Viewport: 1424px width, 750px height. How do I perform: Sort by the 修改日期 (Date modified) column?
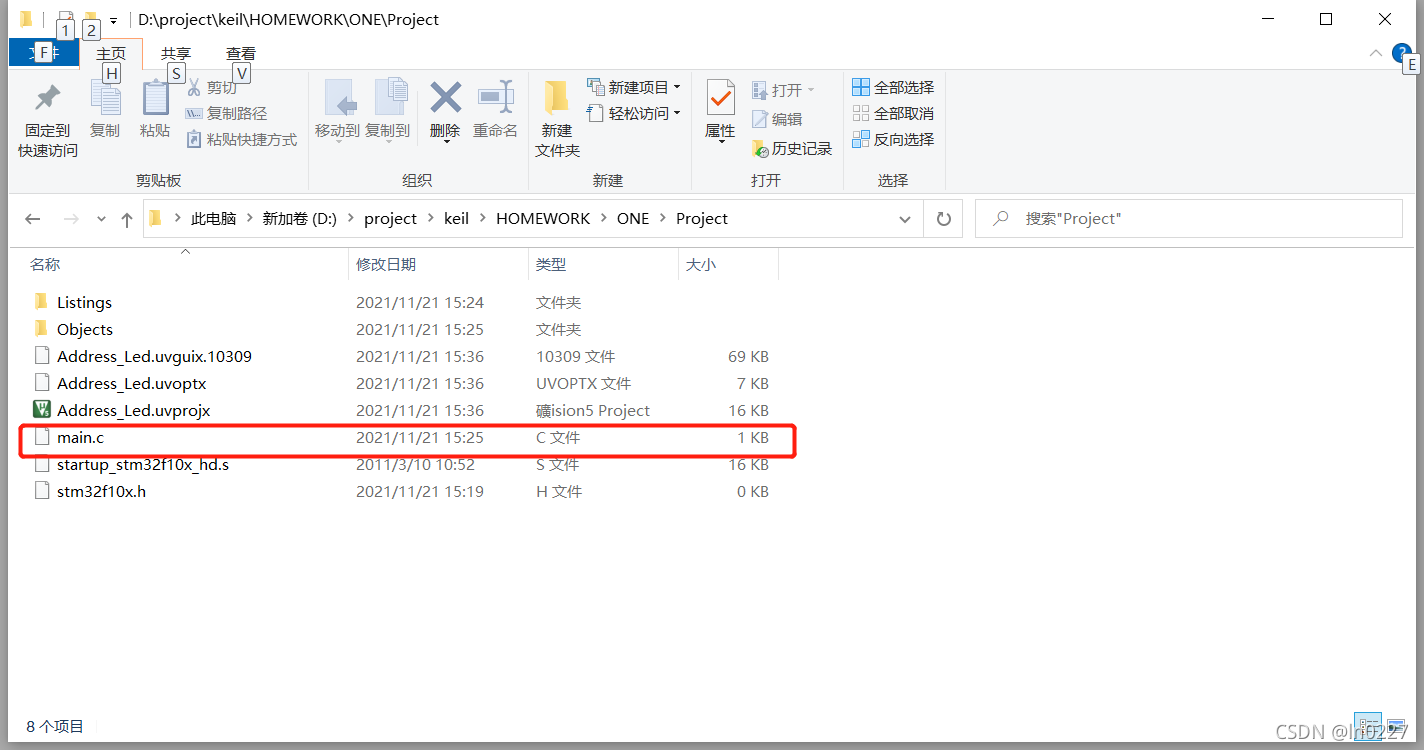[386, 264]
